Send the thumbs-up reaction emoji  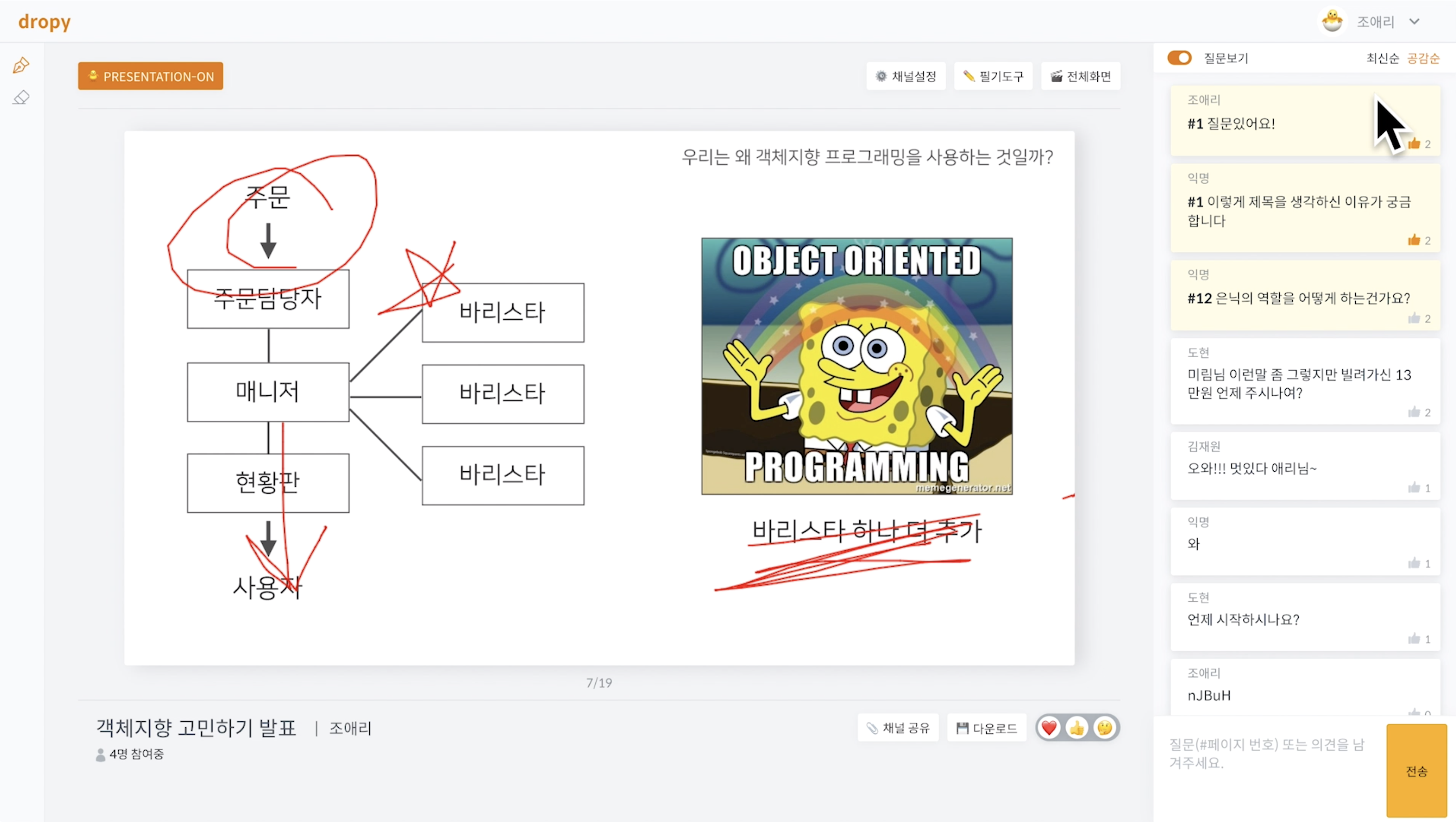1077,728
